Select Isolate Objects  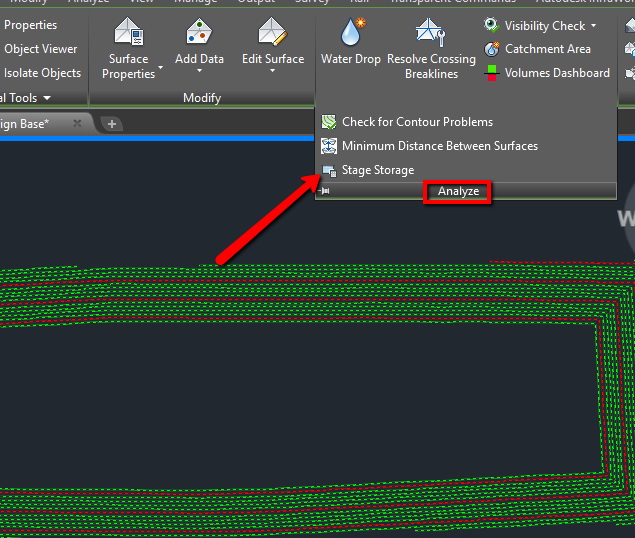point(42,73)
